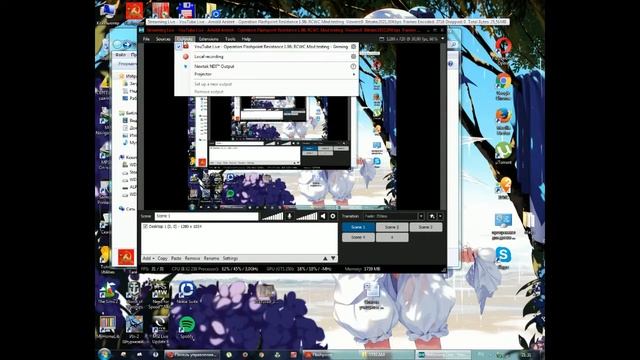Toggle visibility of Desktop 1 source
This screenshot has height=360, width=640.
click(x=145, y=226)
